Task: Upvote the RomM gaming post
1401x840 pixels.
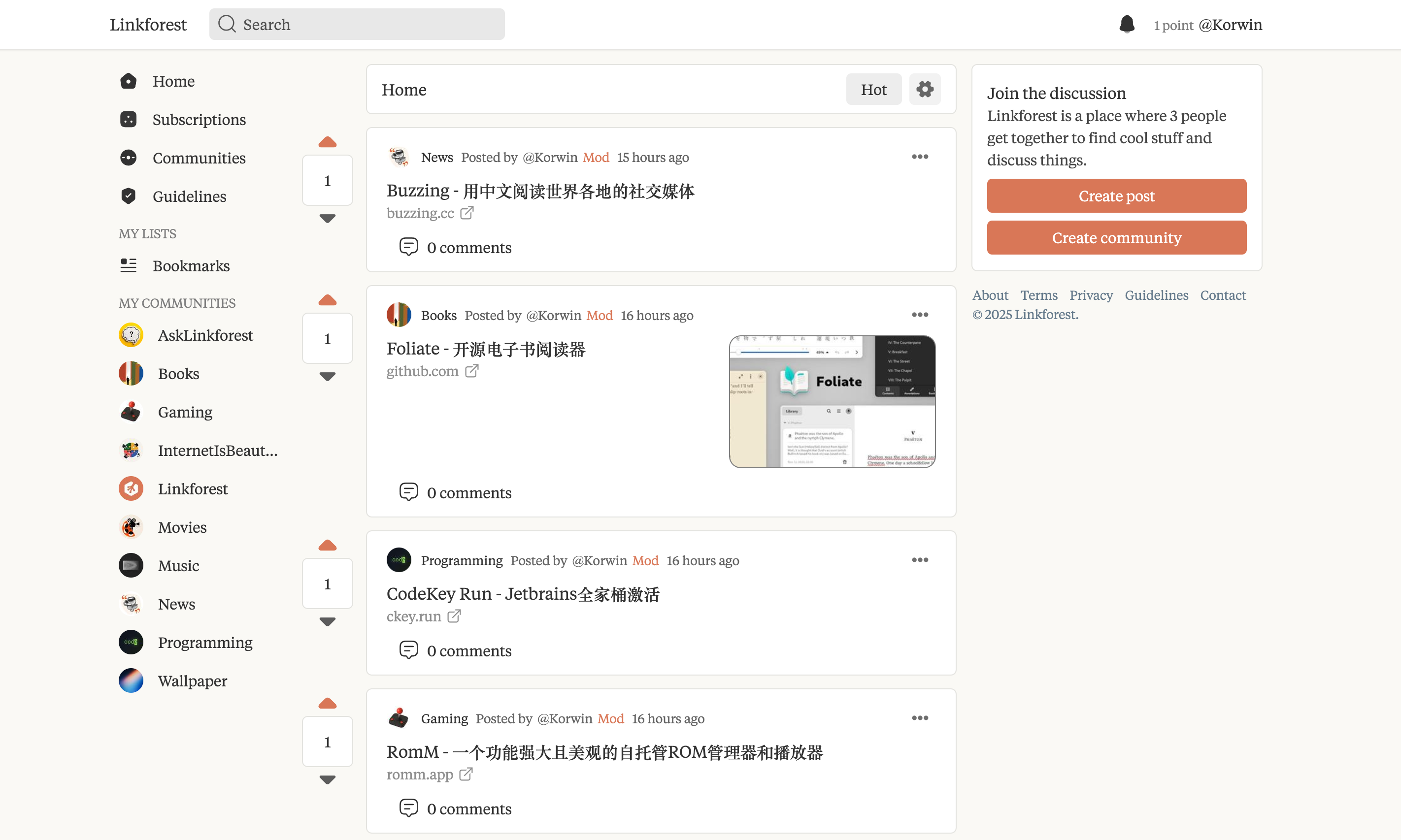Action: click(327, 704)
